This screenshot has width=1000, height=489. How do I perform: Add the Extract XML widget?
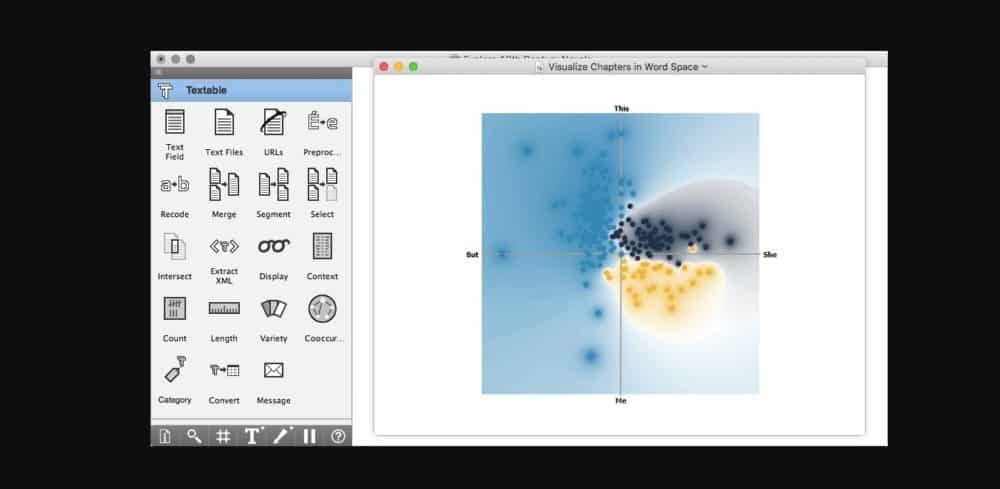click(224, 247)
